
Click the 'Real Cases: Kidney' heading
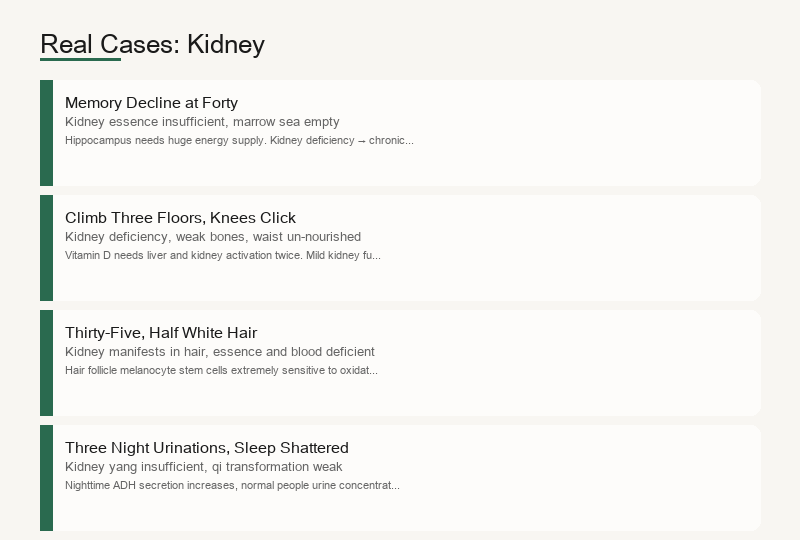[x=153, y=44]
